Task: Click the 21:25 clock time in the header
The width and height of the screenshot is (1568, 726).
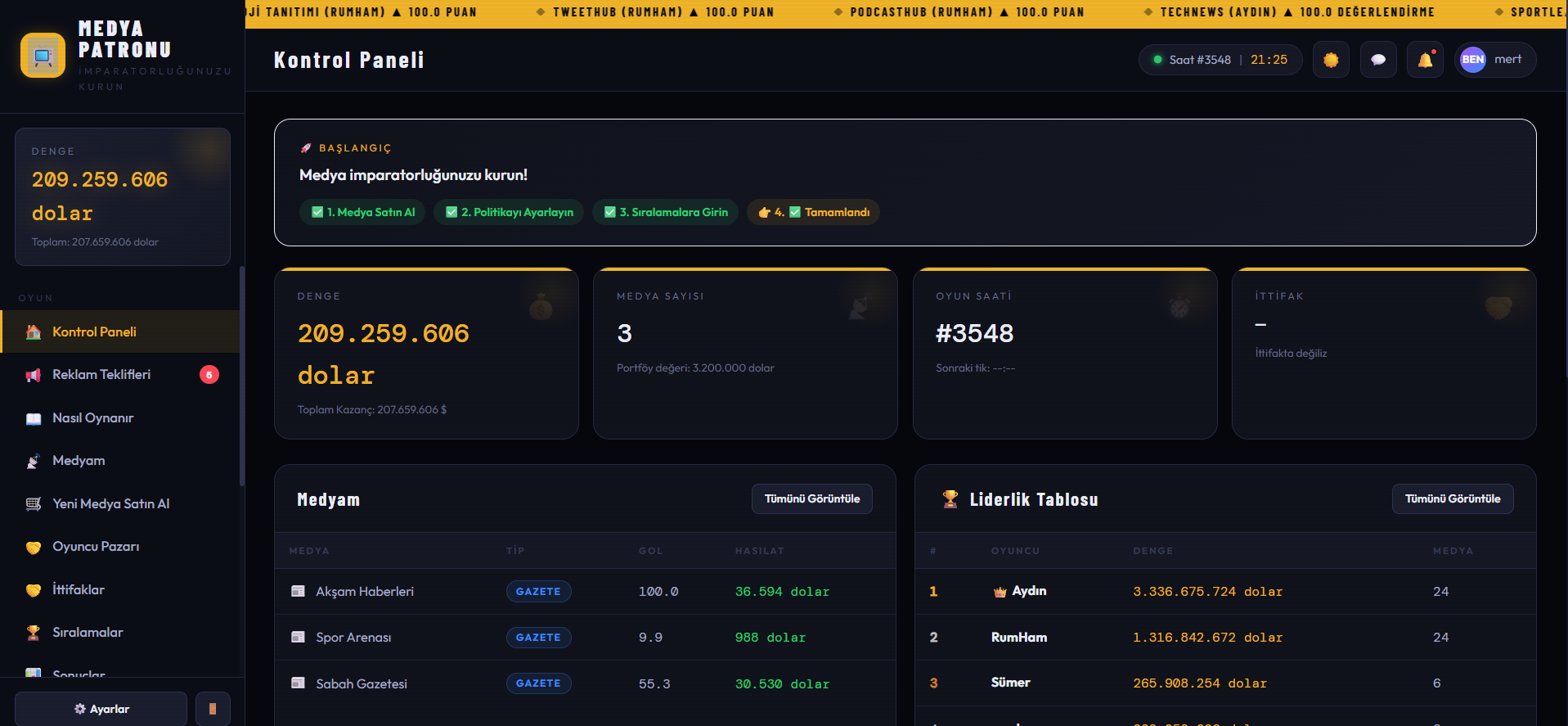Action: [x=1269, y=60]
